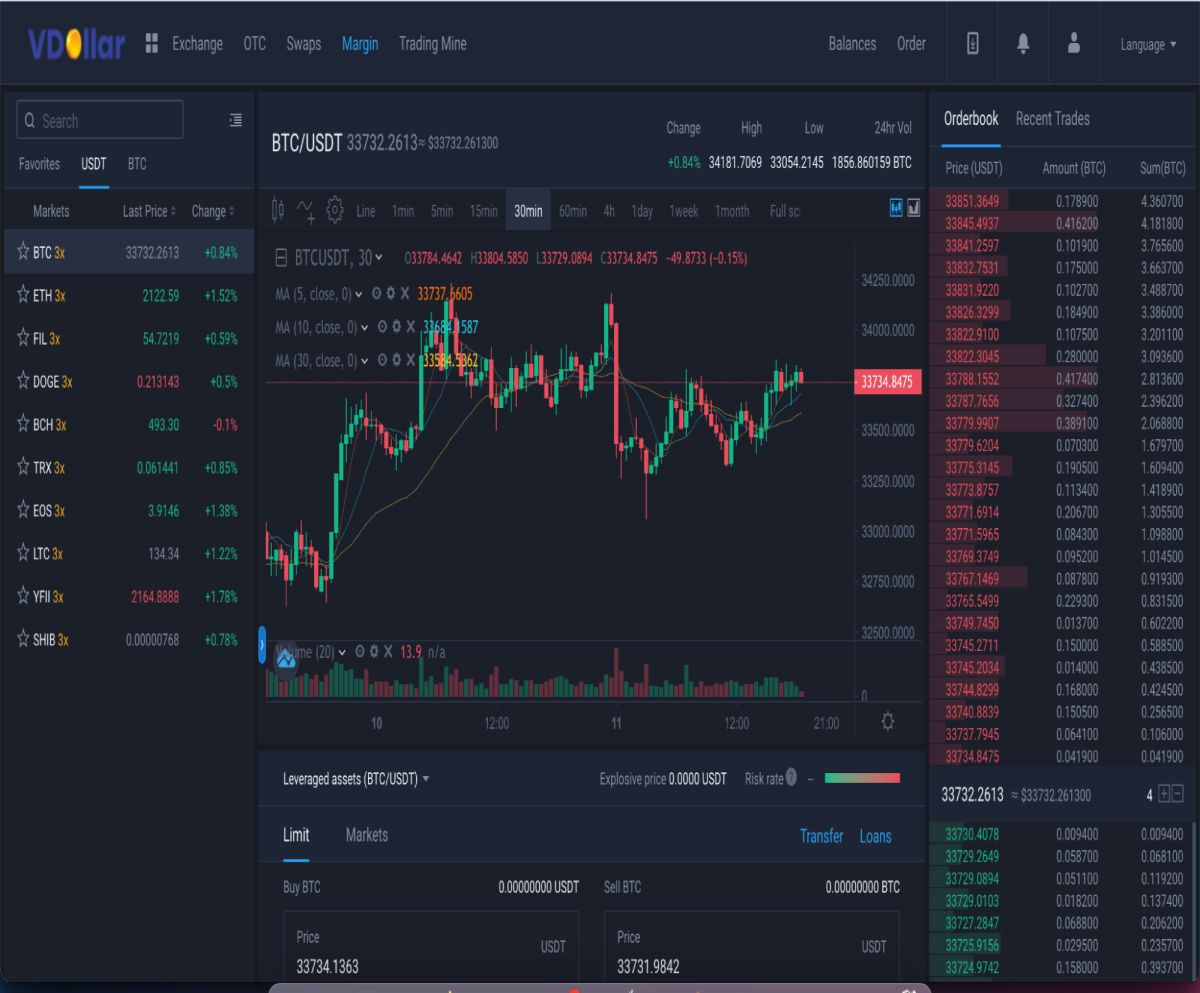Open the indicators icon in chart toolbar
The height and width of the screenshot is (993, 1200).
click(306, 210)
